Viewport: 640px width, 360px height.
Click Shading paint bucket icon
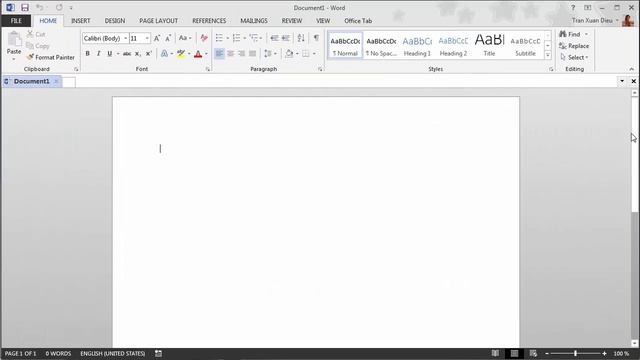[x=289, y=54]
